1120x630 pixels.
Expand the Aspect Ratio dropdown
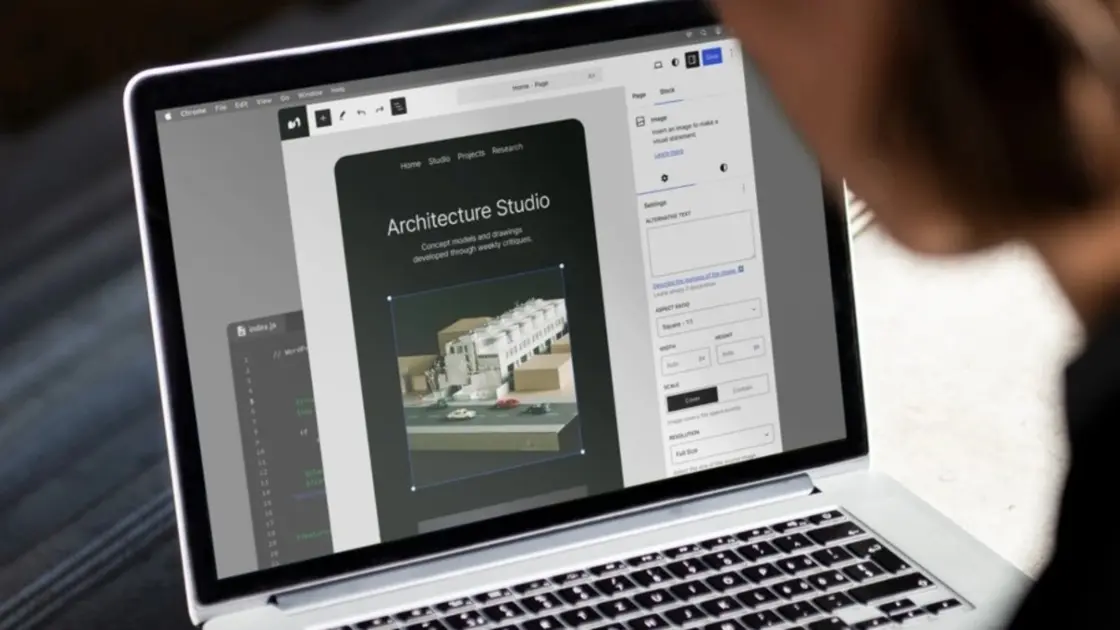coord(708,318)
